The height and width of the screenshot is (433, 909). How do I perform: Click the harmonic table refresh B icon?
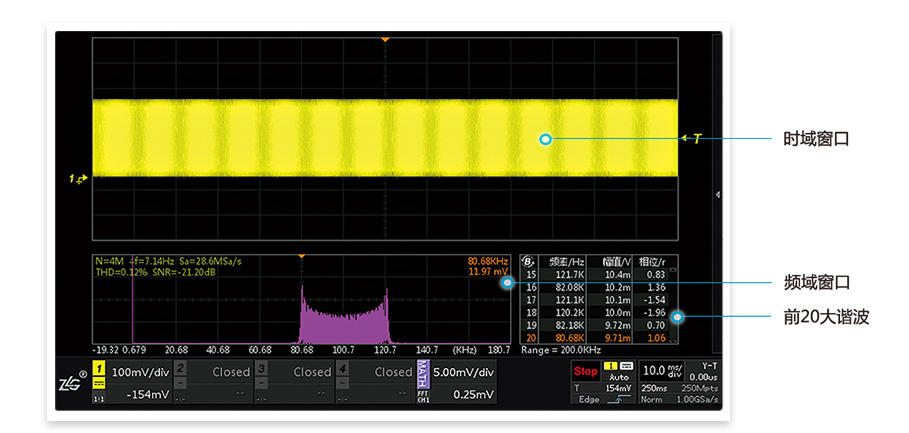(x=528, y=263)
